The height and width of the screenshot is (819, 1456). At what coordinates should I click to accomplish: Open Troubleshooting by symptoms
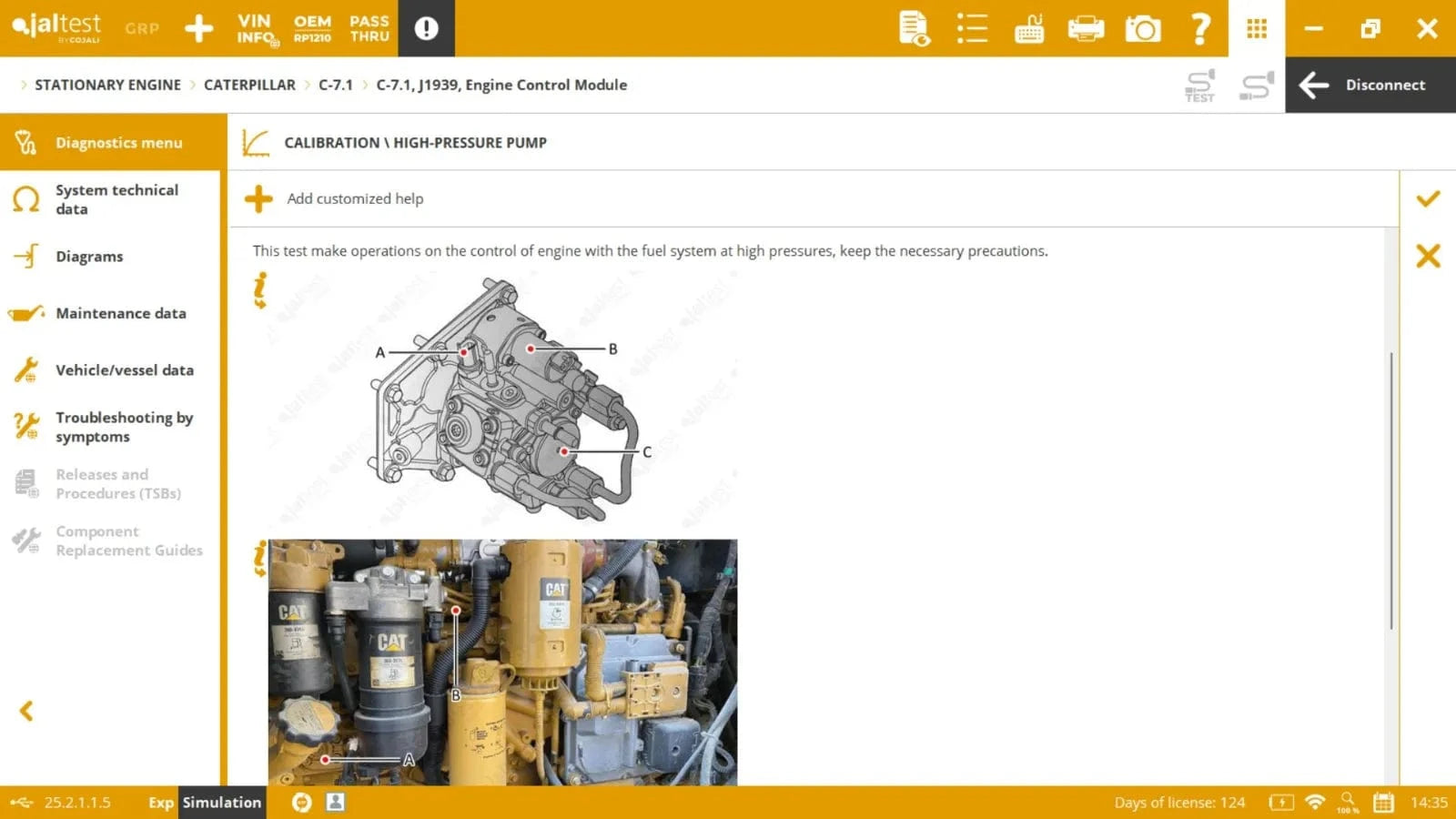pyautogui.click(x=125, y=426)
